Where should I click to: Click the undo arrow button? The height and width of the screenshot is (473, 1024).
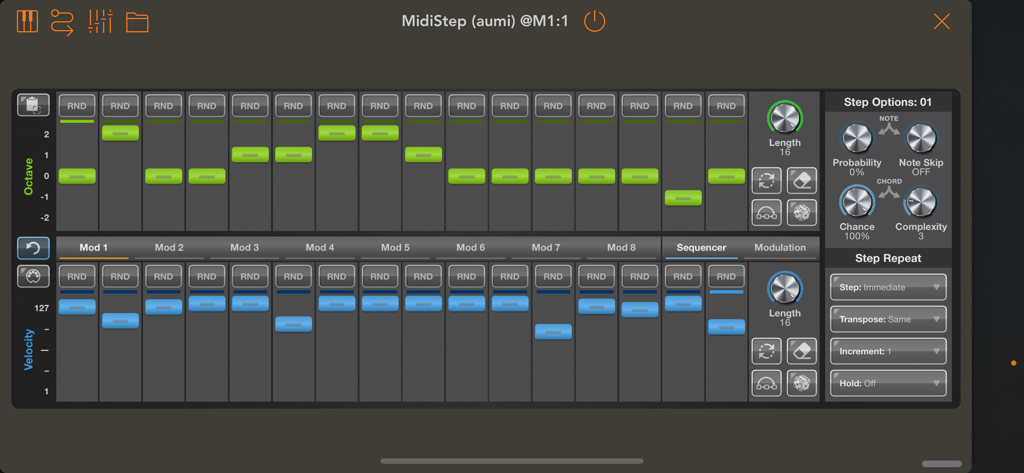(x=33, y=248)
